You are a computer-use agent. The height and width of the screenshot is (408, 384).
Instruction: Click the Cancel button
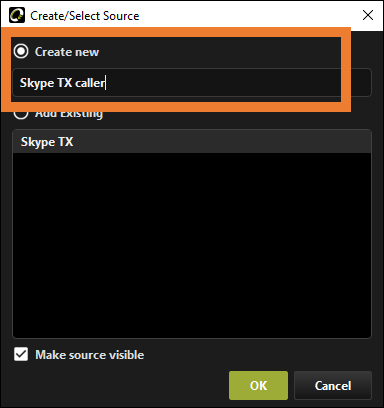coord(333,385)
